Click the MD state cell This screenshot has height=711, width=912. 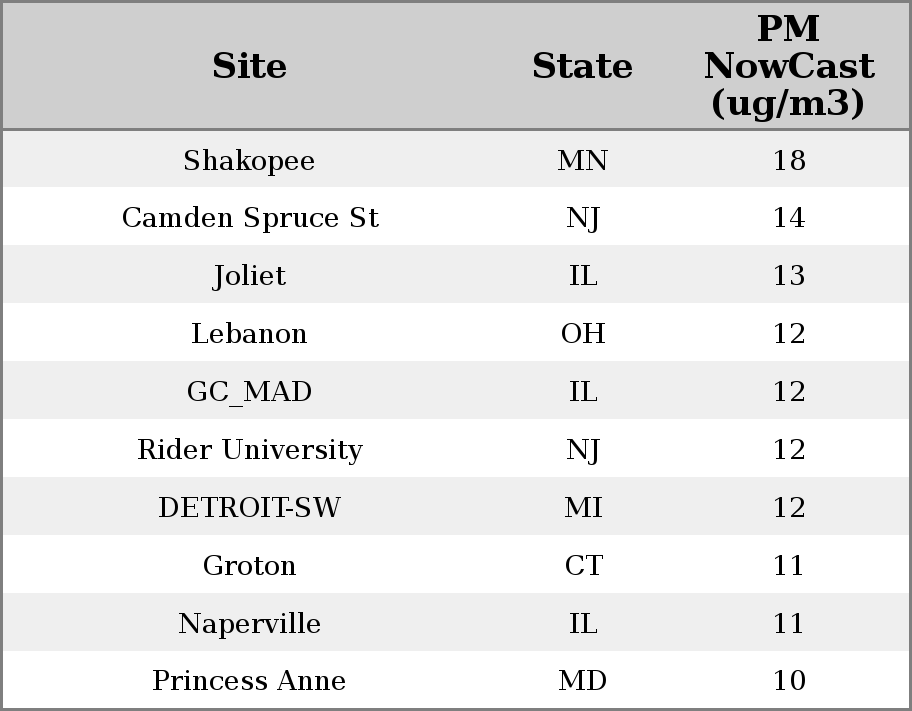582,681
